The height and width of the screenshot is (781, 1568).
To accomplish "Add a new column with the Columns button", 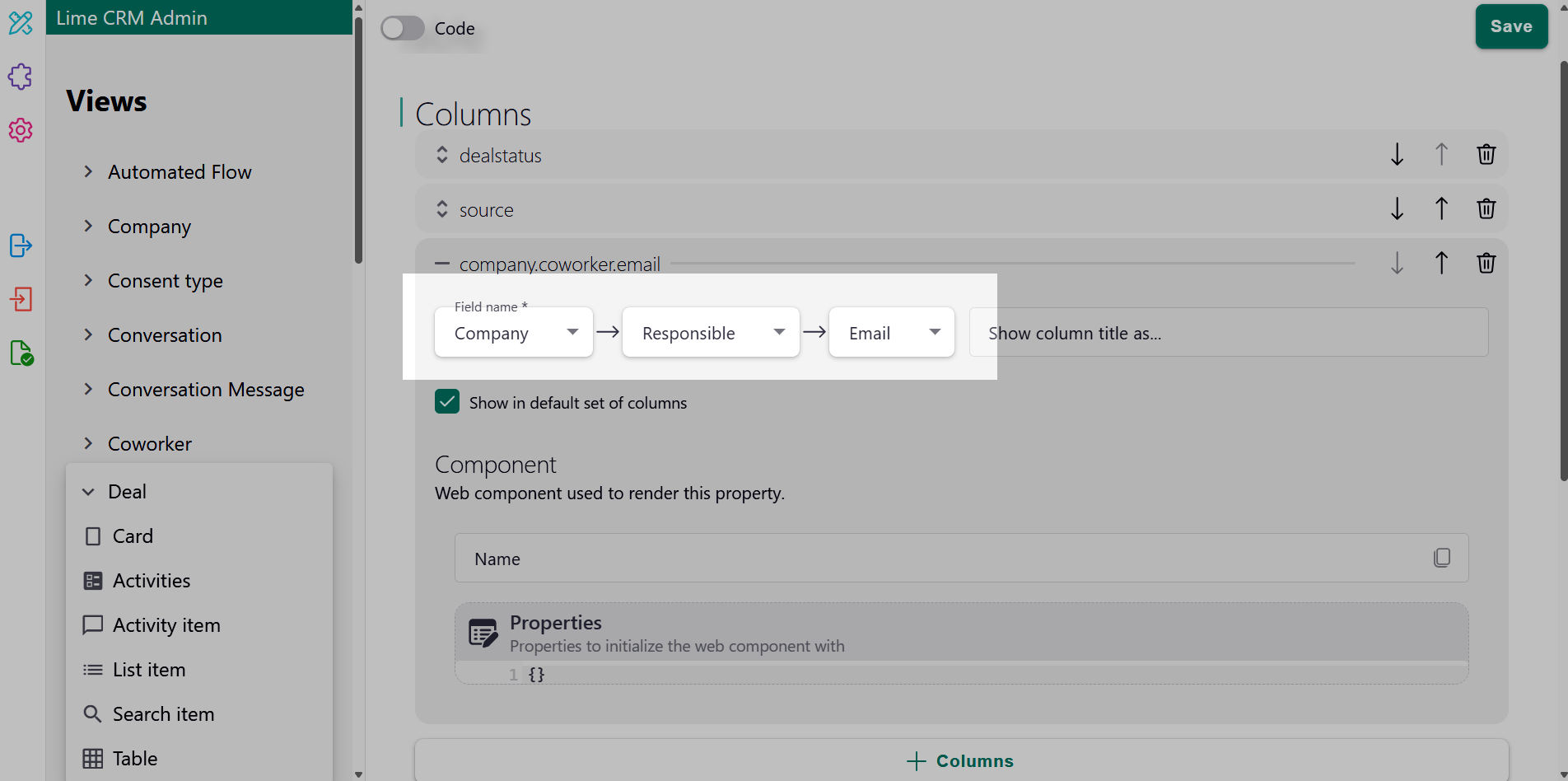I will pyautogui.click(x=959, y=760).
